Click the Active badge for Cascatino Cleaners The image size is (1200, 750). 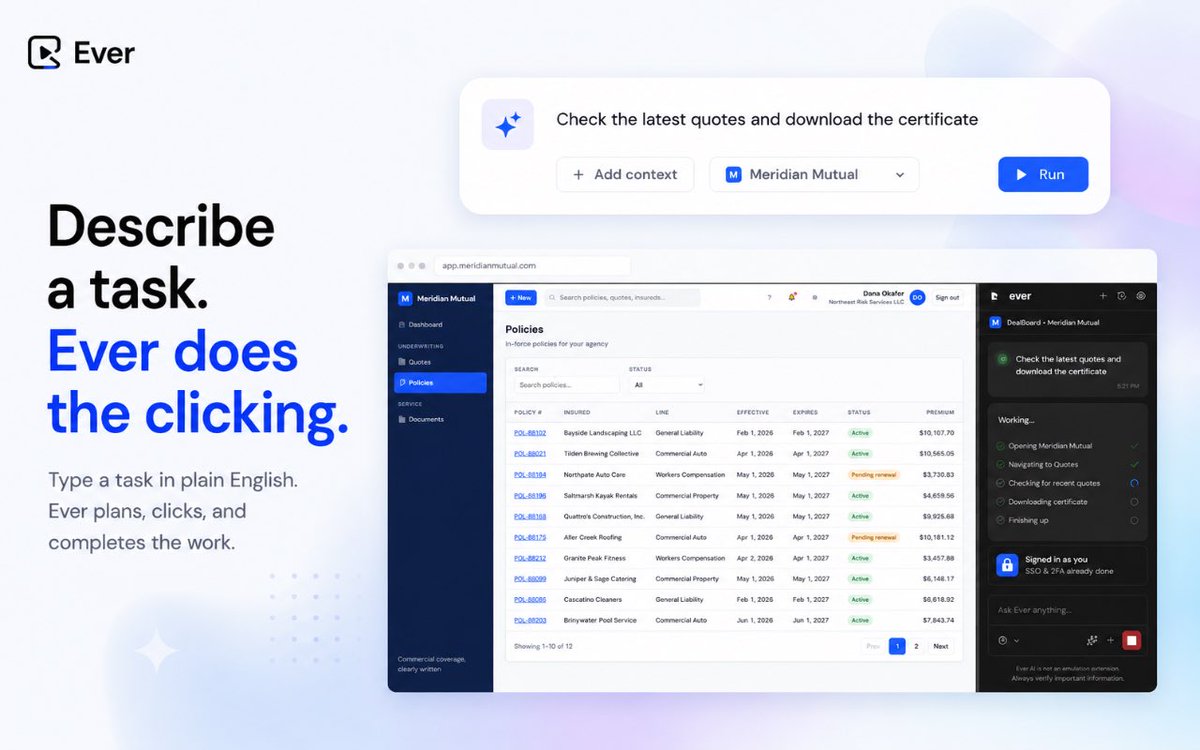click(x=860, y=600)
